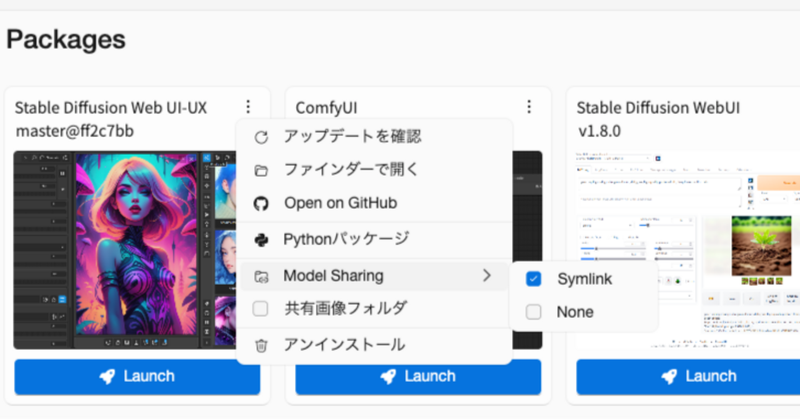800x419 pixels.
Task: Click the None option label
Action: (x=575, y=312)
